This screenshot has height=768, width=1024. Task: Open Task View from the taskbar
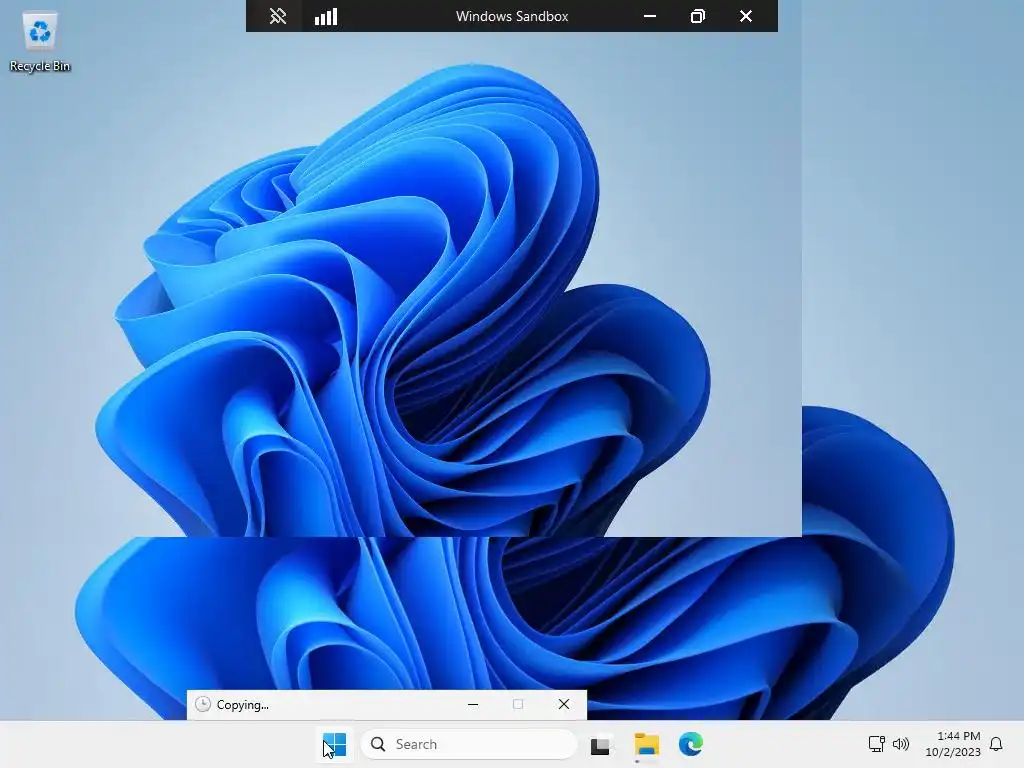(x=600, y=745)
